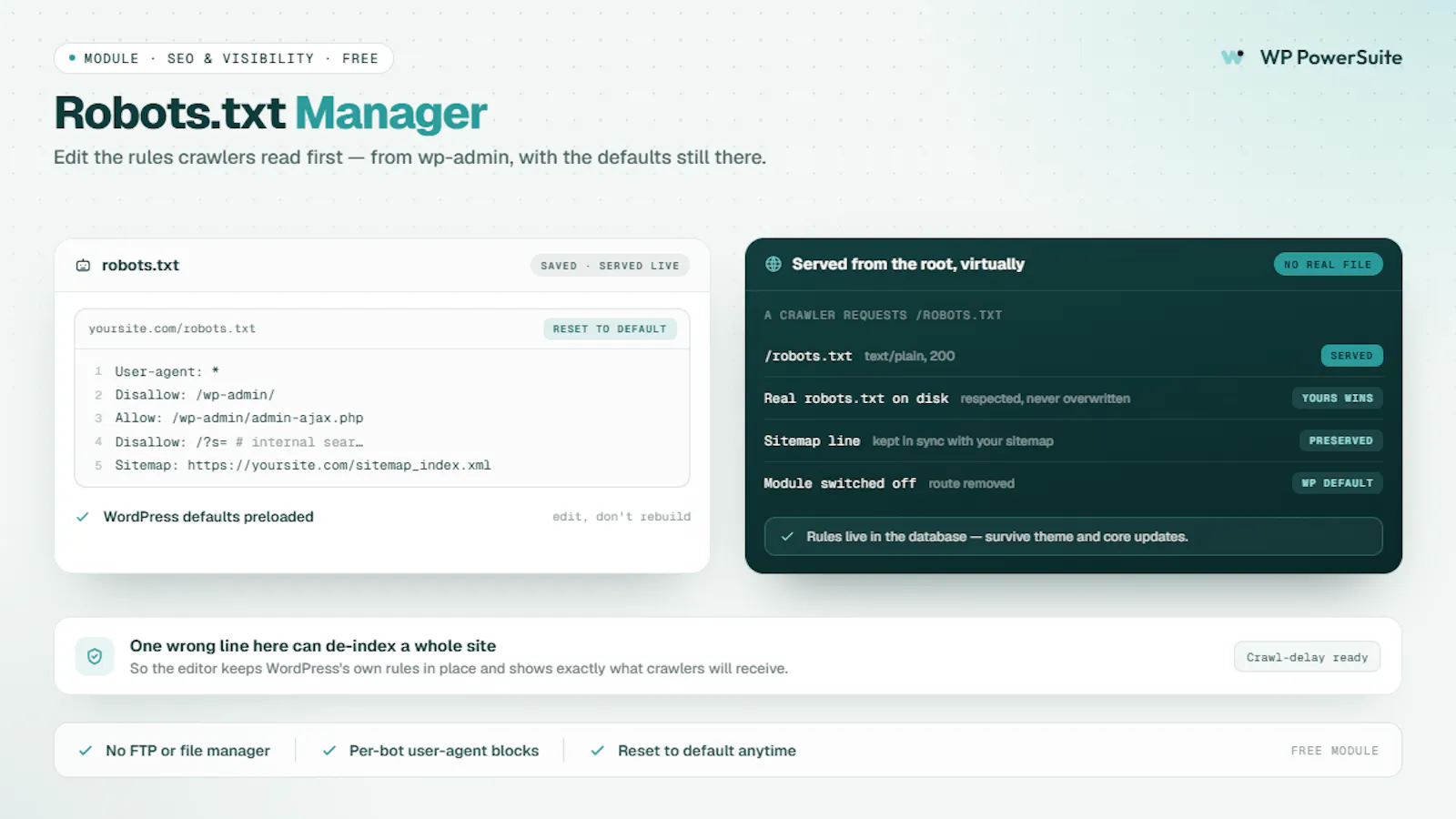Click the MODULE · SEO & VISIBILITY · FREE pill
The image size is (1456, 819).
[x=224, y=58]
